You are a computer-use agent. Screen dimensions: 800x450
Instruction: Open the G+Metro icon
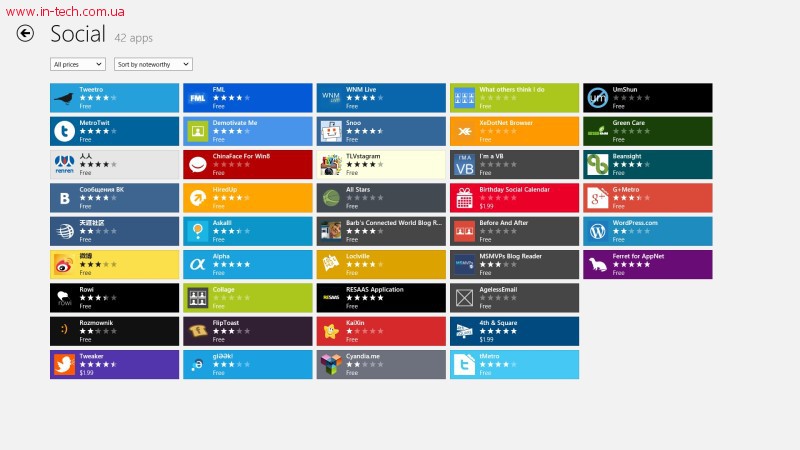[597, 198]
